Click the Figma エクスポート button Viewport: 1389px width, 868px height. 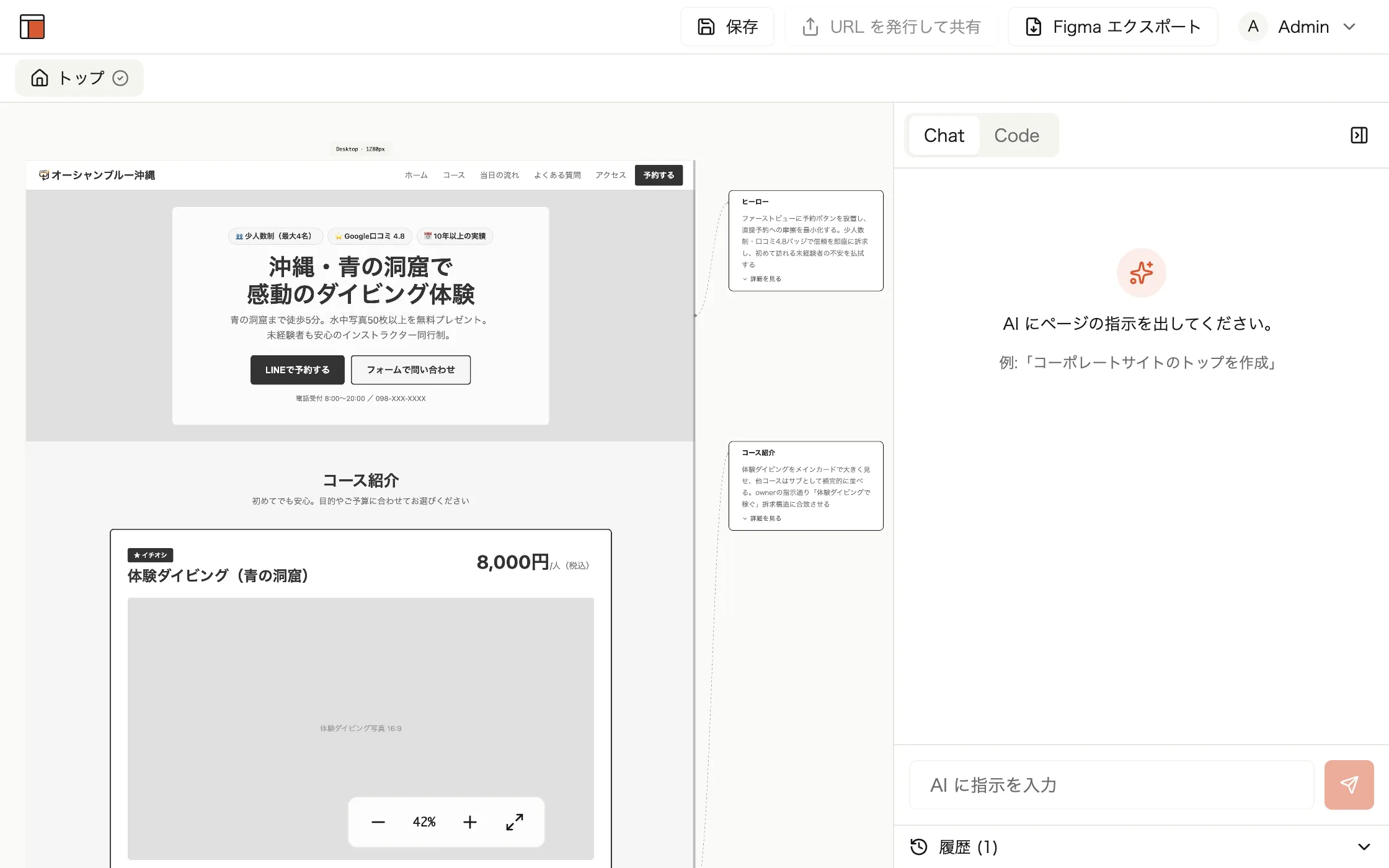coord(1113,27)
